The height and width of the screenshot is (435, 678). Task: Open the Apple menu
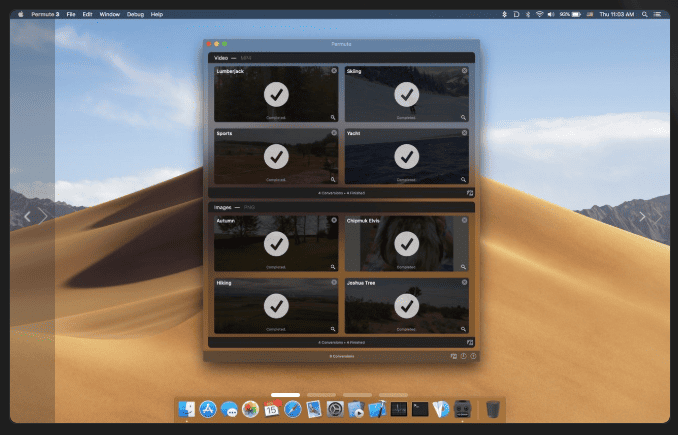click(20, 14)
